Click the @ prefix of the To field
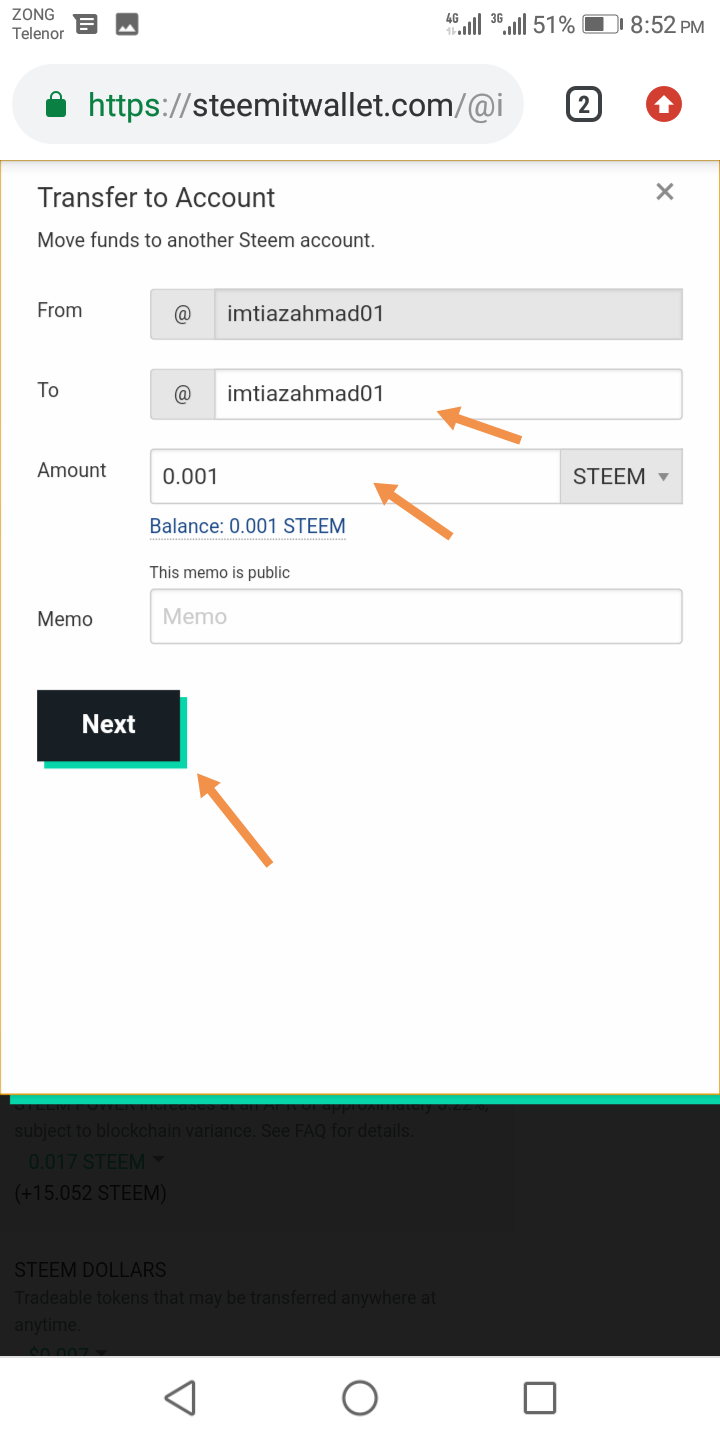720x1440 pixels. coord(182,394)
